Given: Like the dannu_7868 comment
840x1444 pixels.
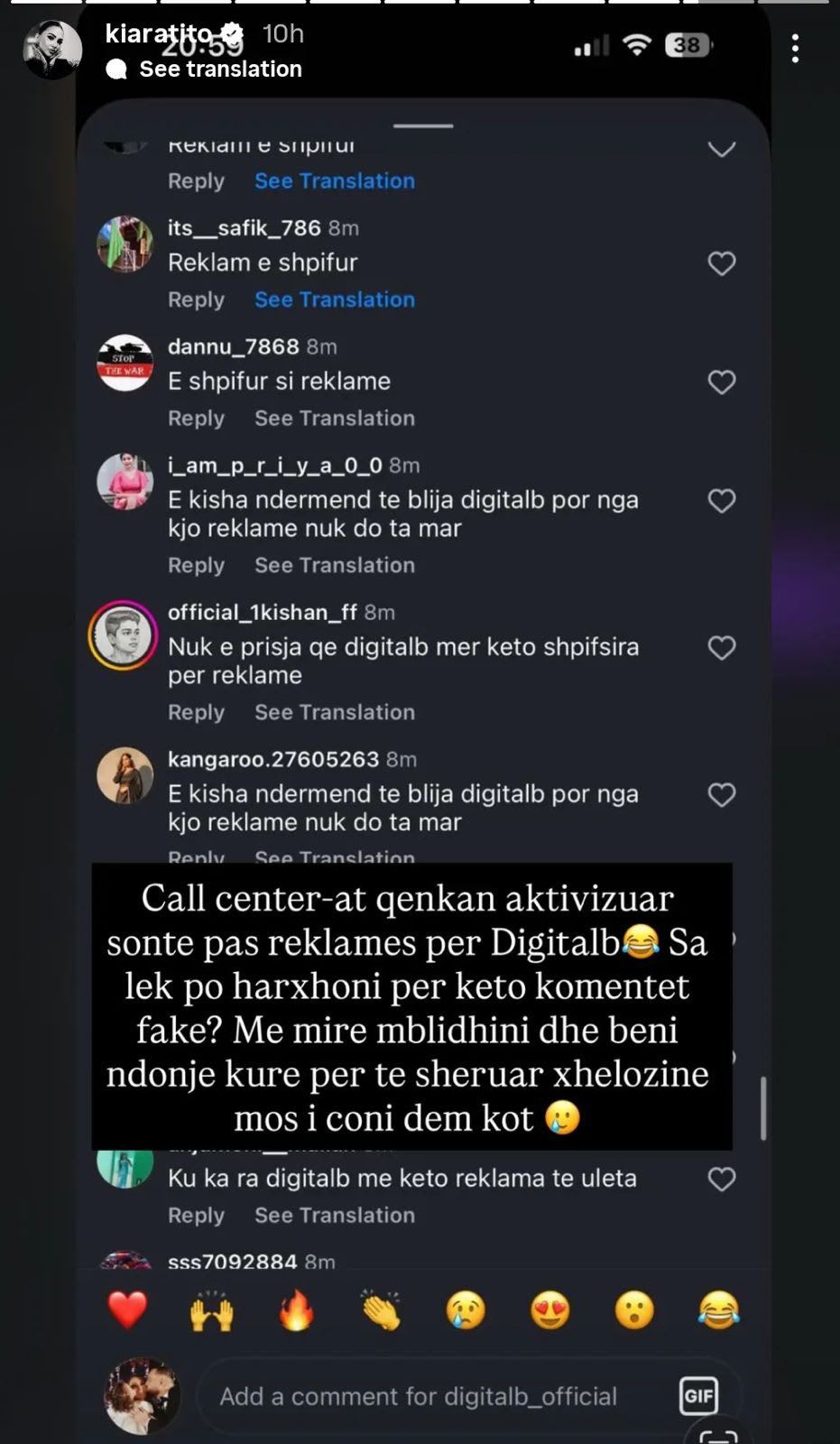Looking at the screenshot, I should point(721,382).
